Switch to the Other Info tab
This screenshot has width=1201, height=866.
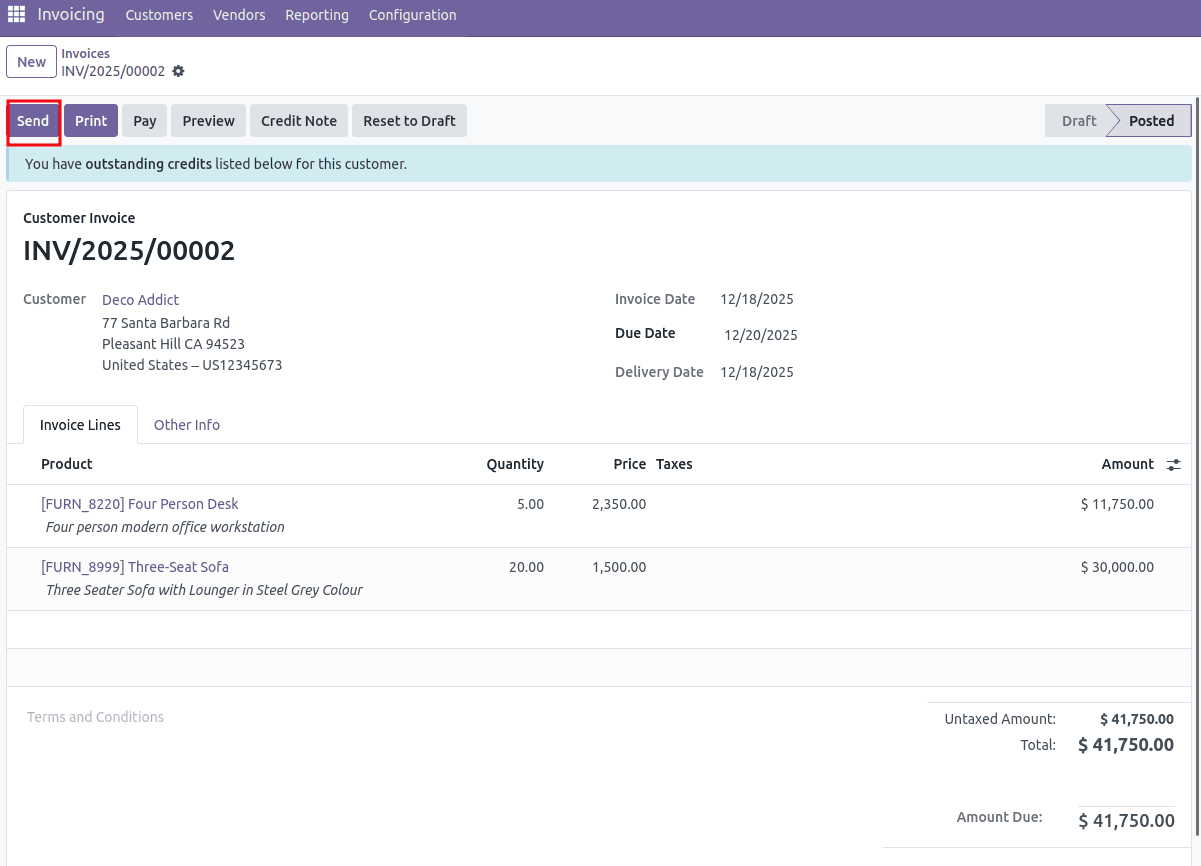pos(187,424)
